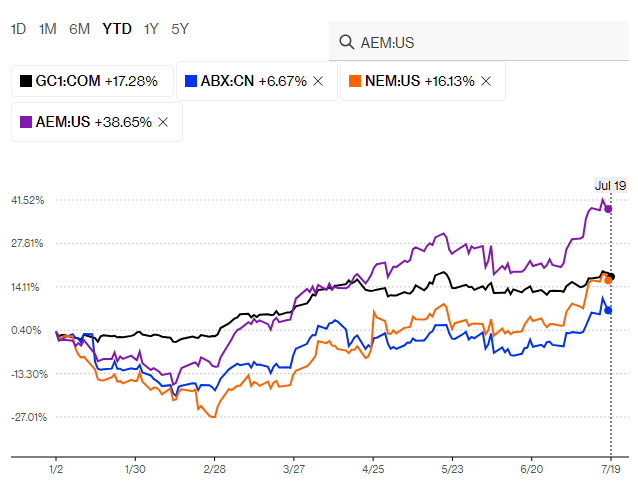
Task: Show the 5Y time range
Action: 180,29
